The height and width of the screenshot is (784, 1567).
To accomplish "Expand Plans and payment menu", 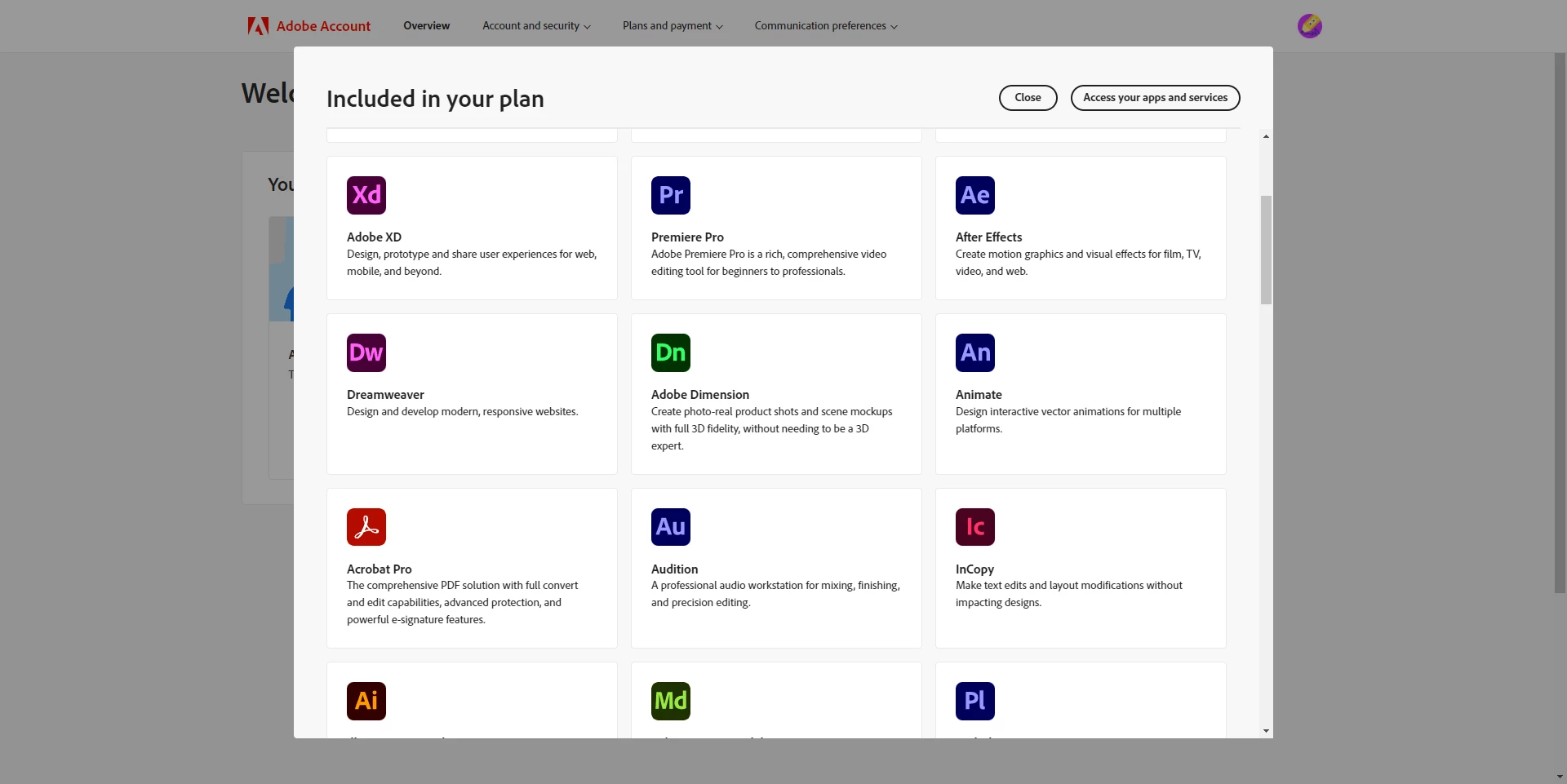I will tap(673, 26).
